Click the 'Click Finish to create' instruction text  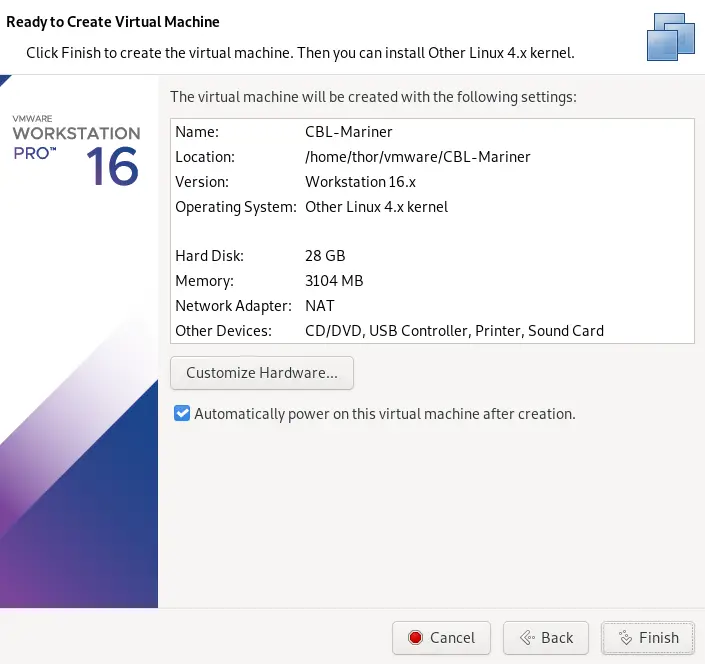(300, 53)
